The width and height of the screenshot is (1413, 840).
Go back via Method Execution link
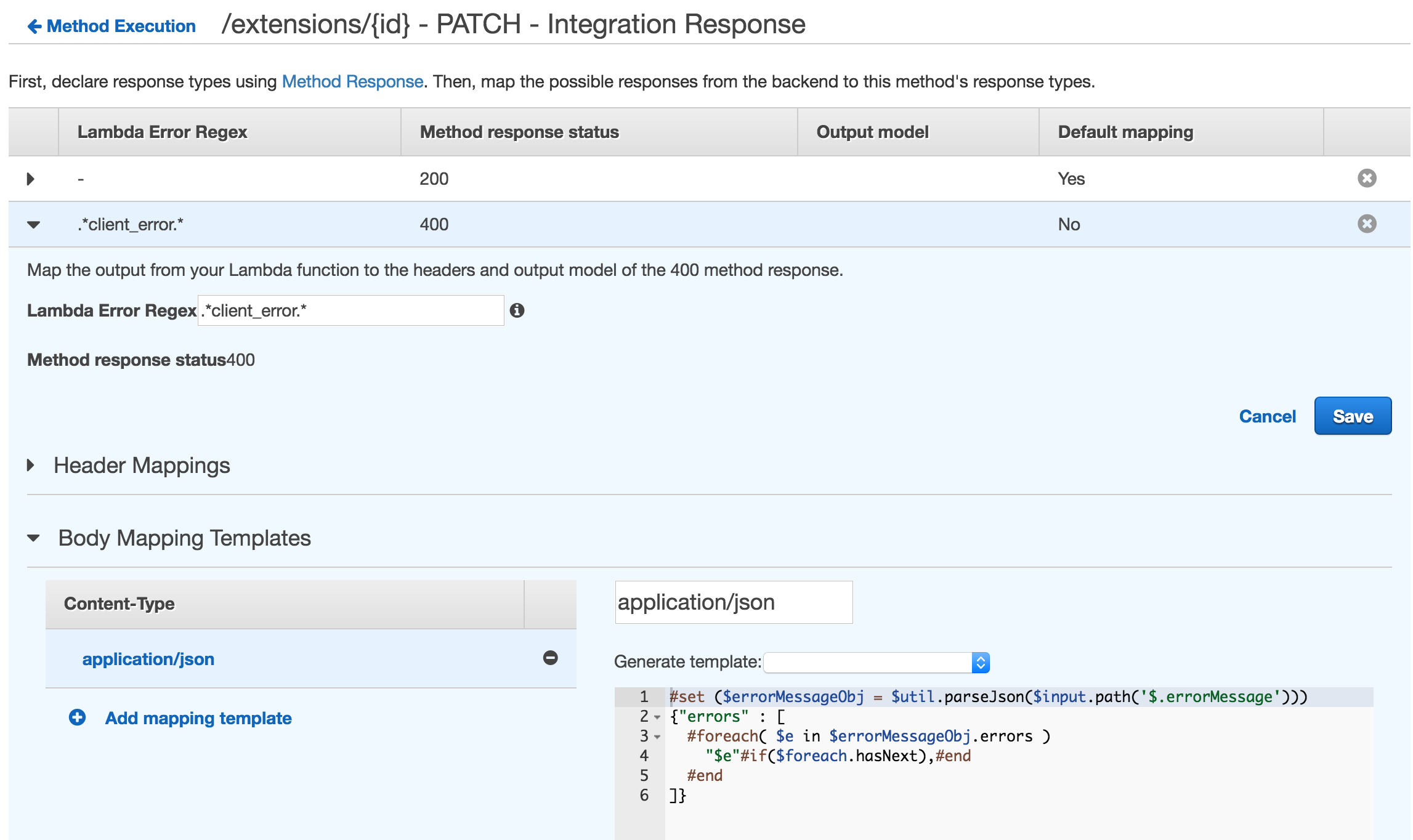[x=121, y=26]
